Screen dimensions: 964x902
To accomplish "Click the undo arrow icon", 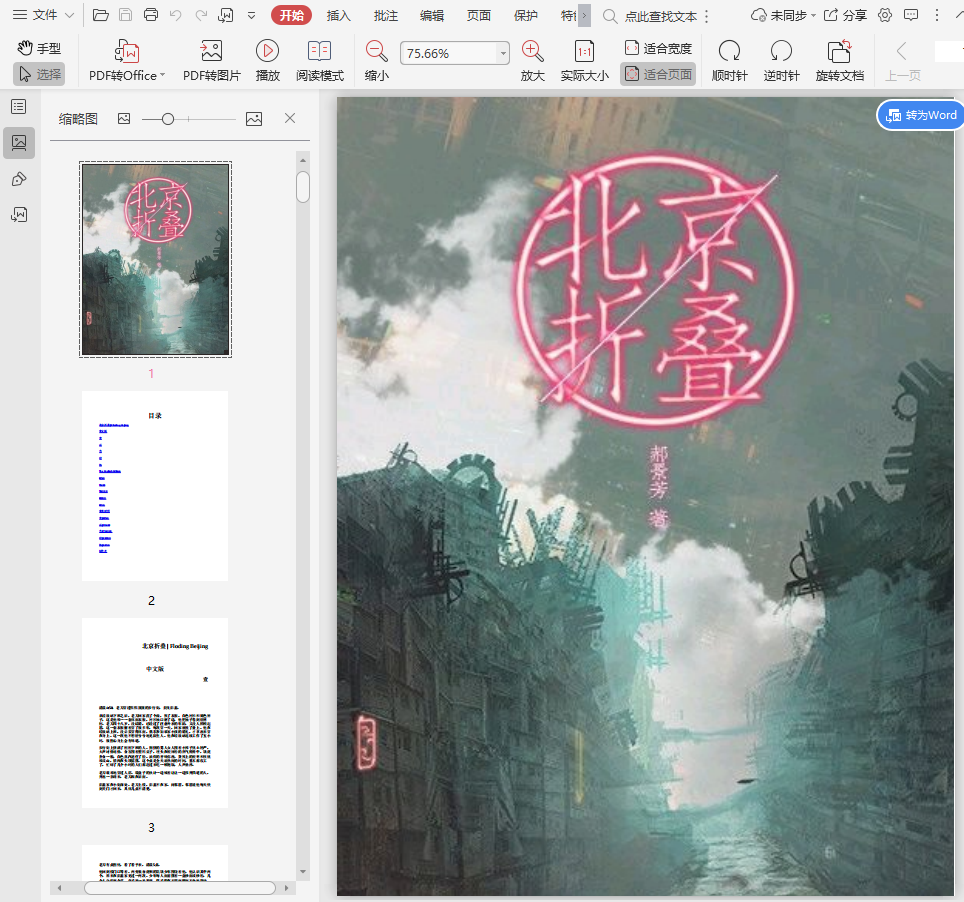I will [x=176, y=15].
